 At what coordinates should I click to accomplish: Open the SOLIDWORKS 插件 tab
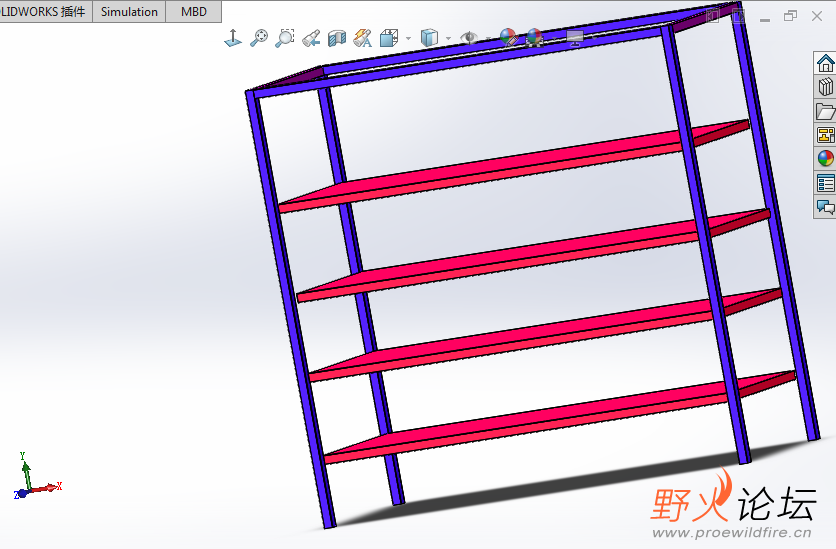pos(46,12)
